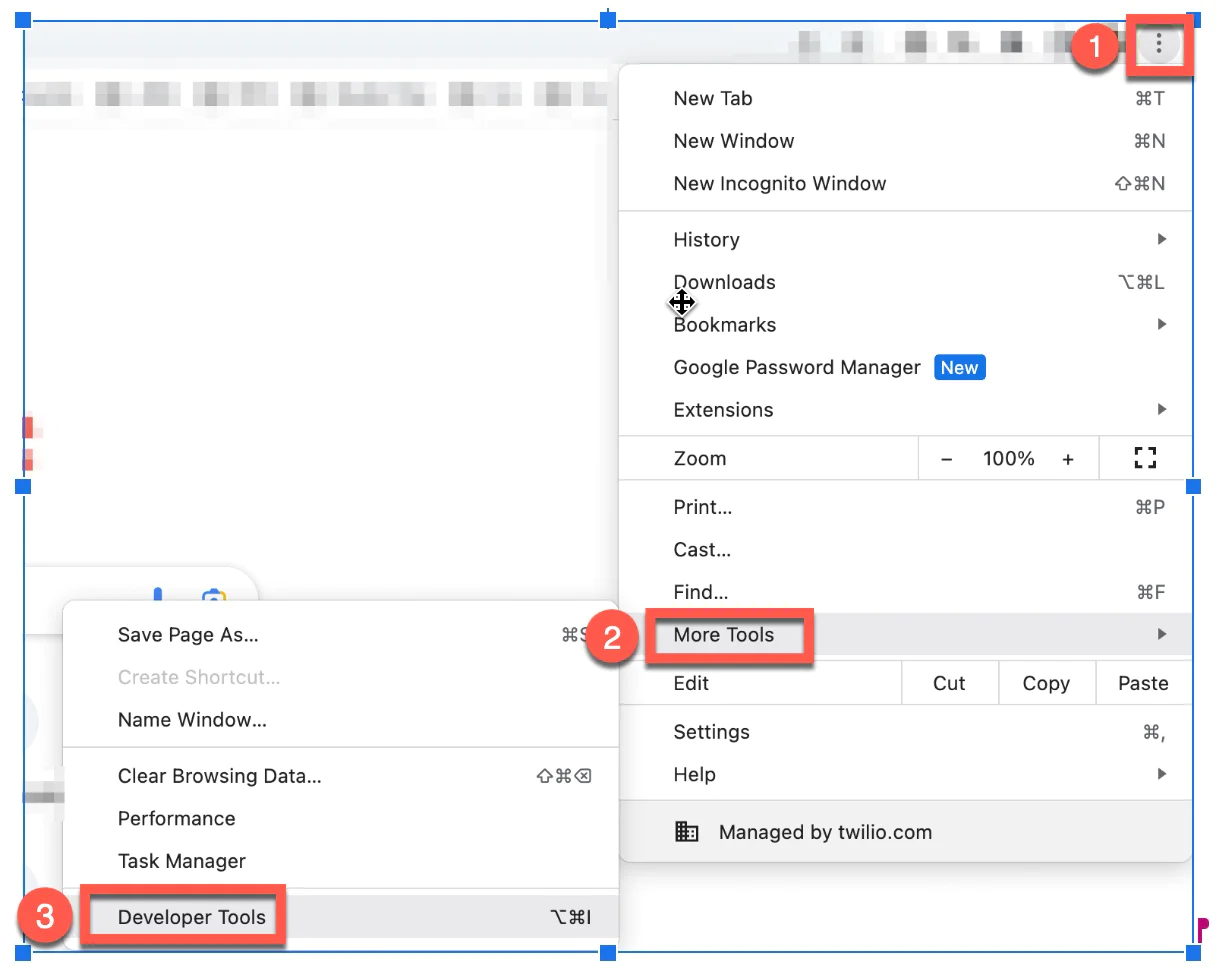Open the Help submenu arrow

click(x=1161, y=774)
